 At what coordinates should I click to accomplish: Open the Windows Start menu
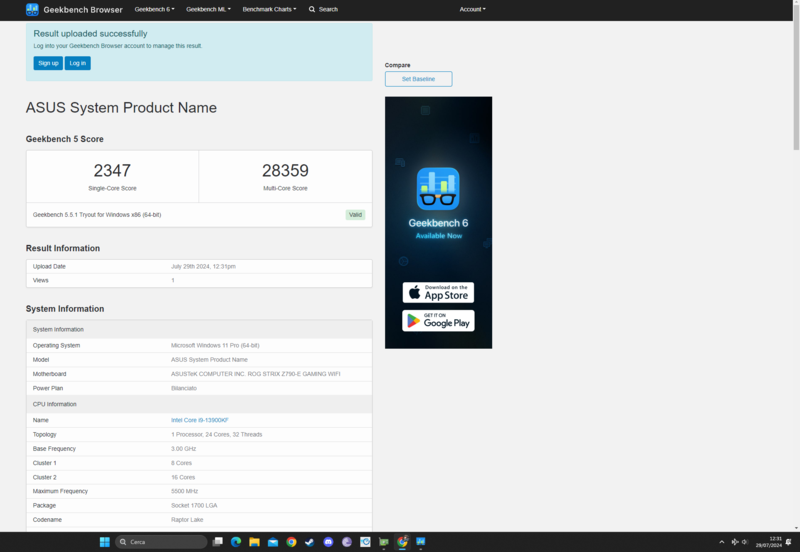pyautogui.click(x=105, y=542)
